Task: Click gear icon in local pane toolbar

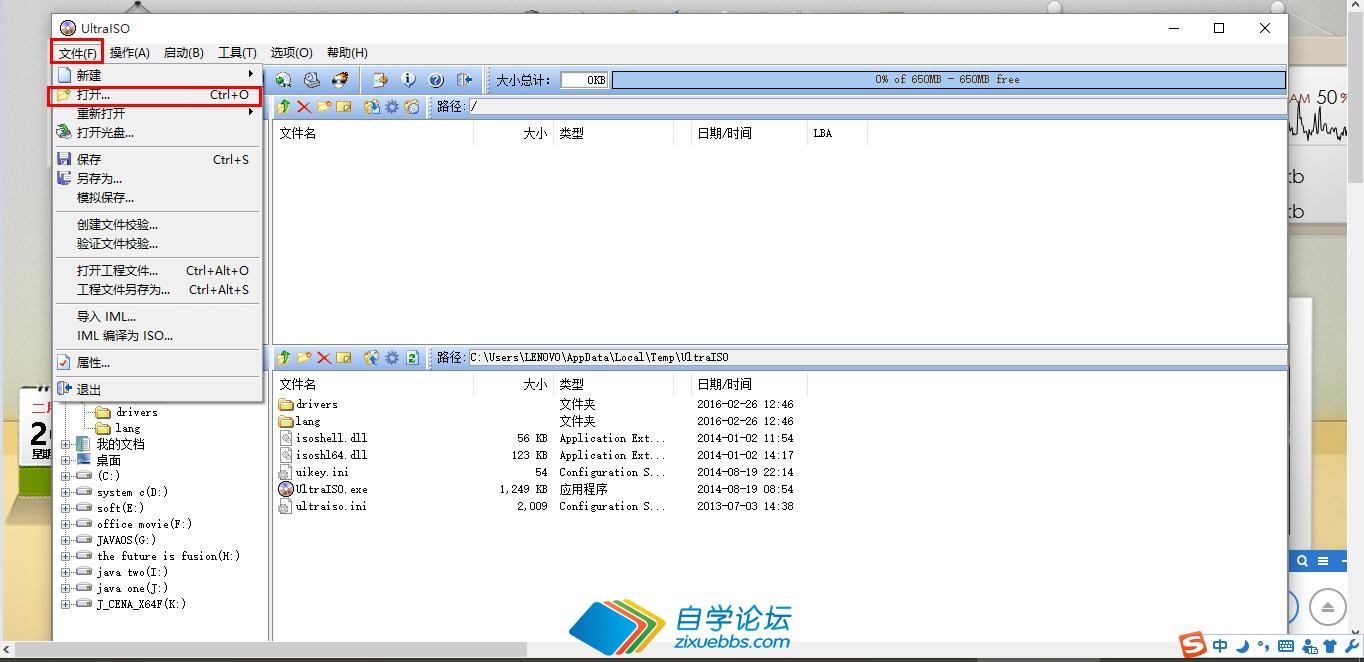Action: (x=392, y=357)
